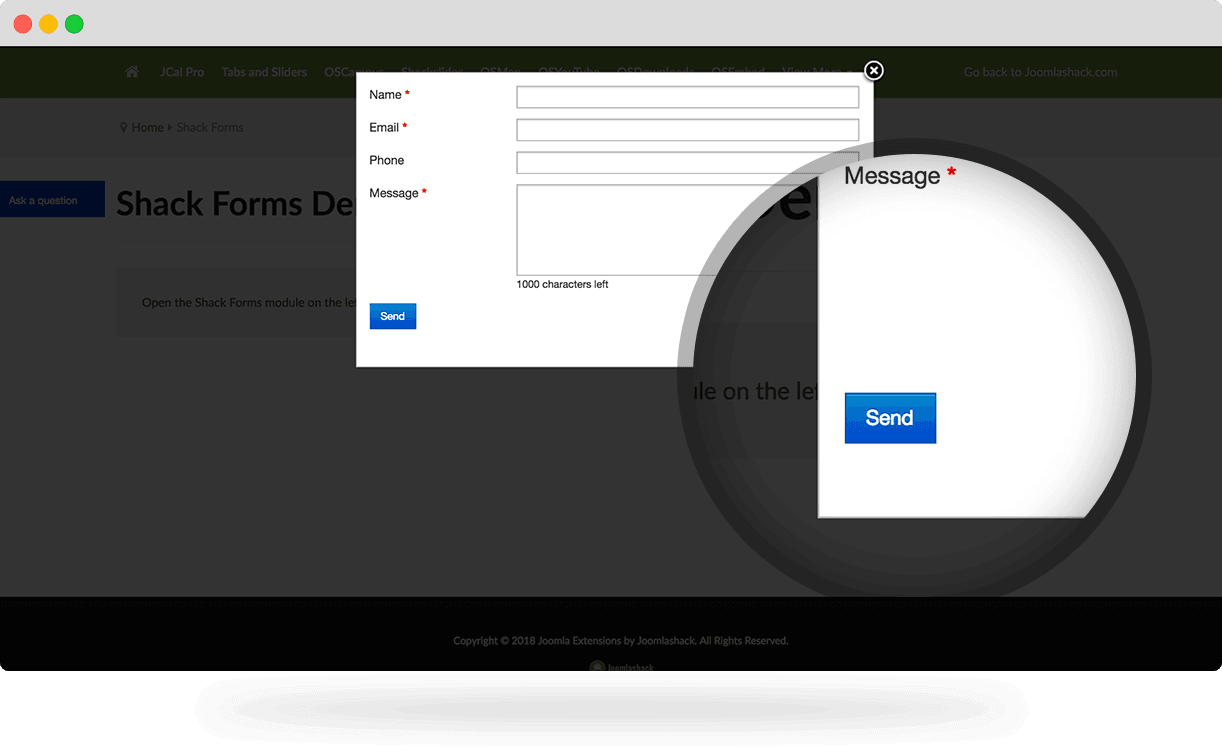Open the Tabs and Sliders menu item
The height and width of the screenshot is (748, 1222).
[x=264, y=72]
